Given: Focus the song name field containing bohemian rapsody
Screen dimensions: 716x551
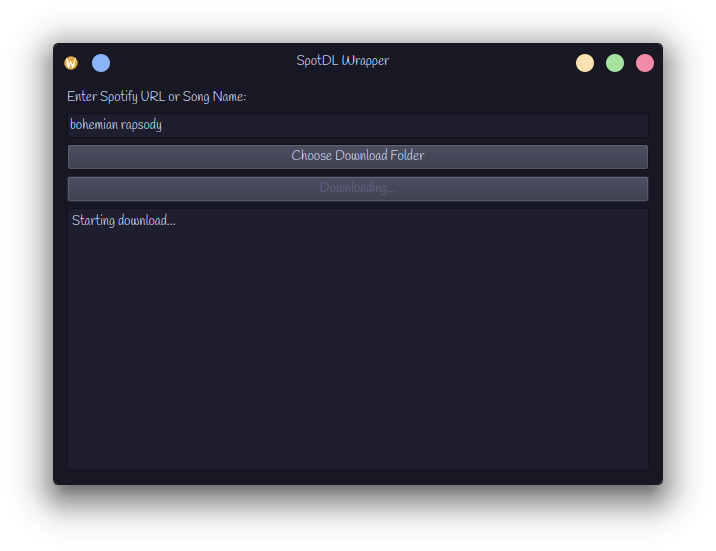Looking at the screenshot, I should pyautogui.click(x=358, y=125).
